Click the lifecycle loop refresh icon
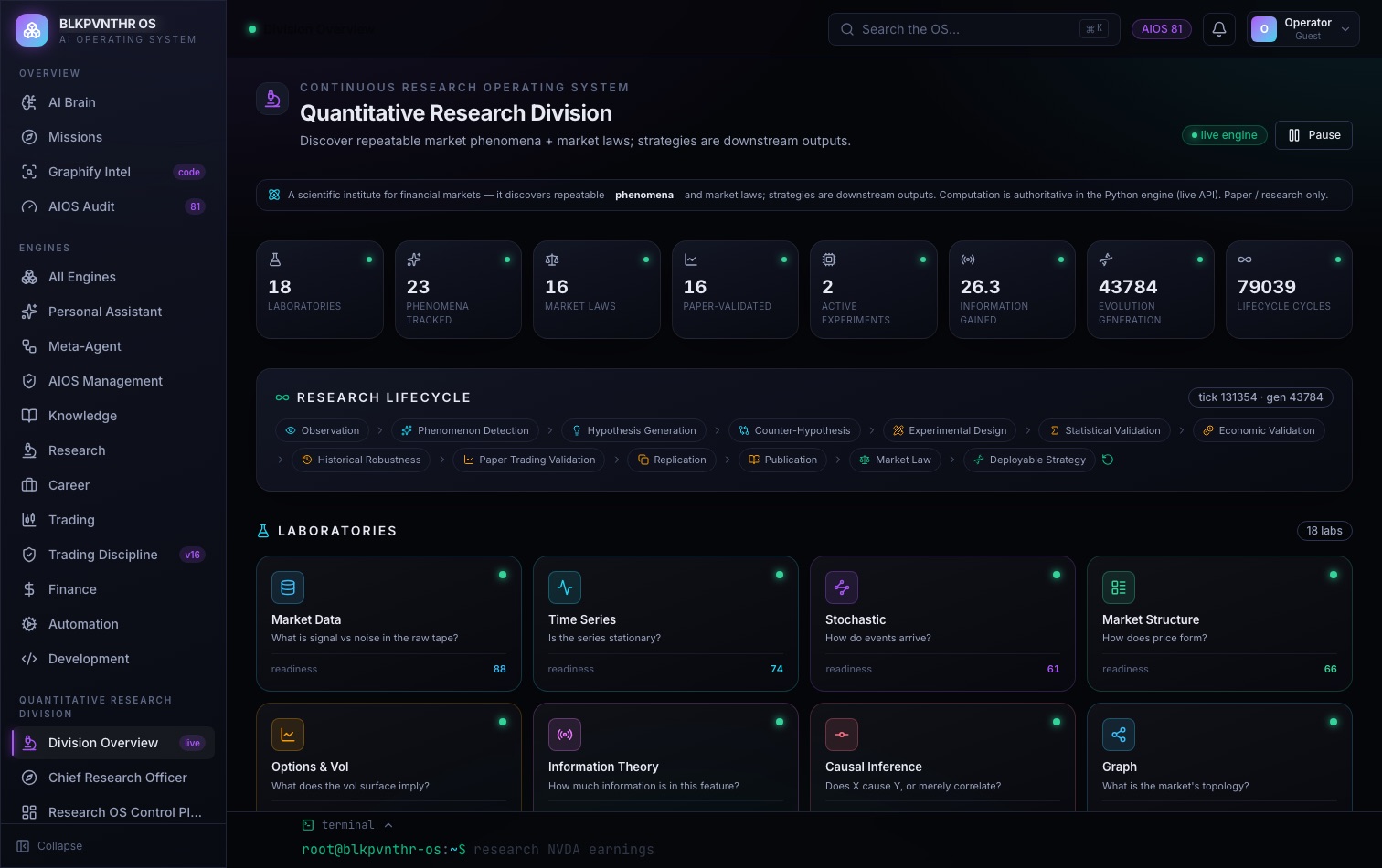The width and height of the screenshot is (1382, 868). pyautogui.click(x=1108, y=460)
